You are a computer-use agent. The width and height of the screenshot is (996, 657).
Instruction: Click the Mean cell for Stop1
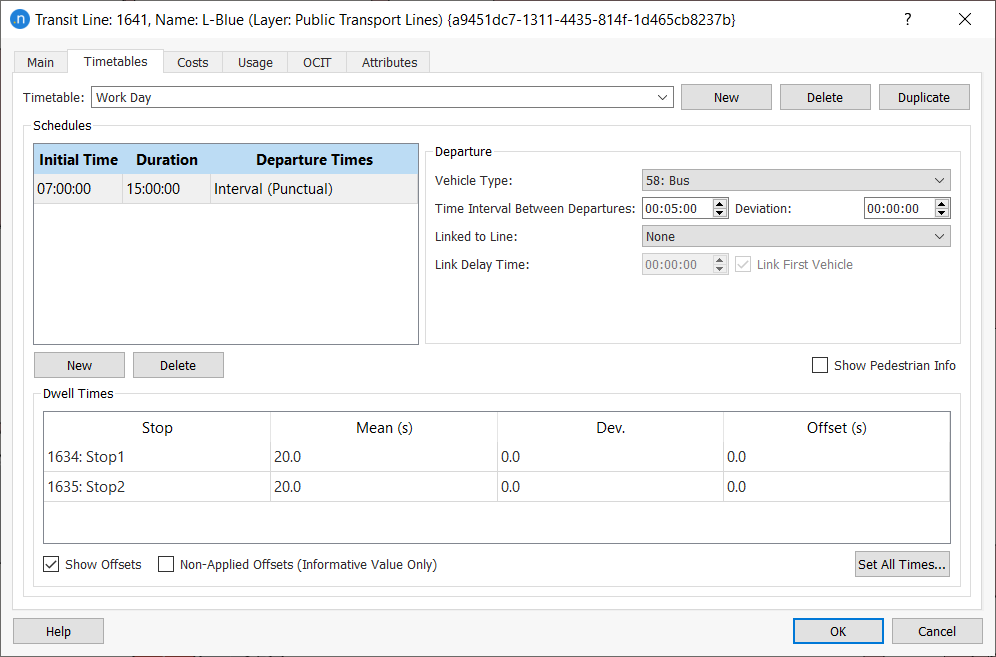coord(383,457)
